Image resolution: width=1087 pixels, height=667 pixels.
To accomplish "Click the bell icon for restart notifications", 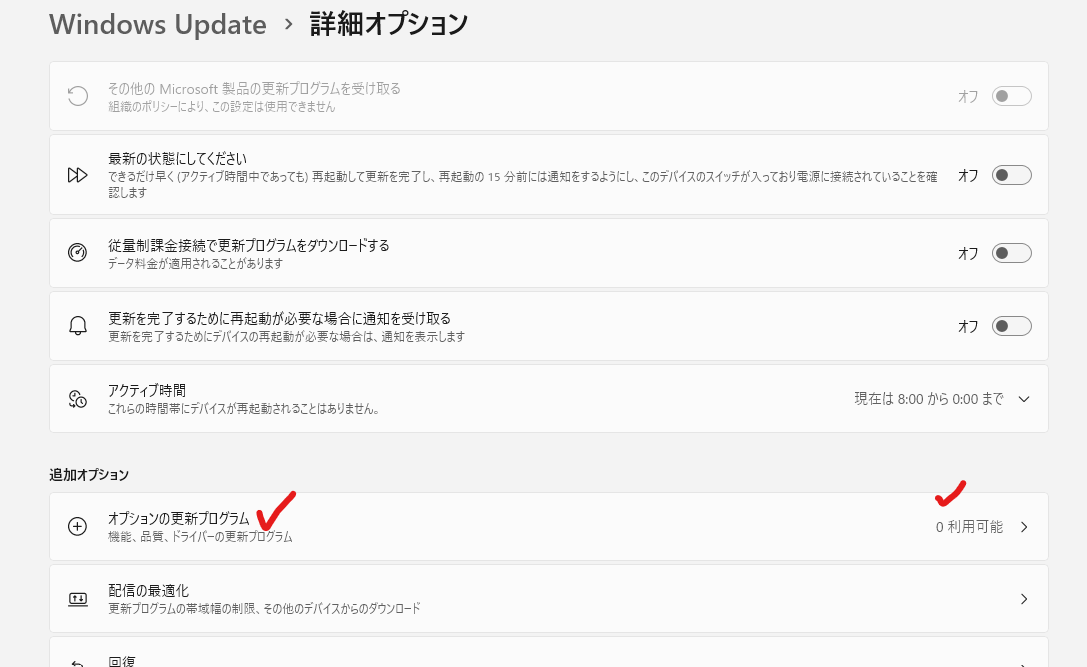I will (78, 326).
